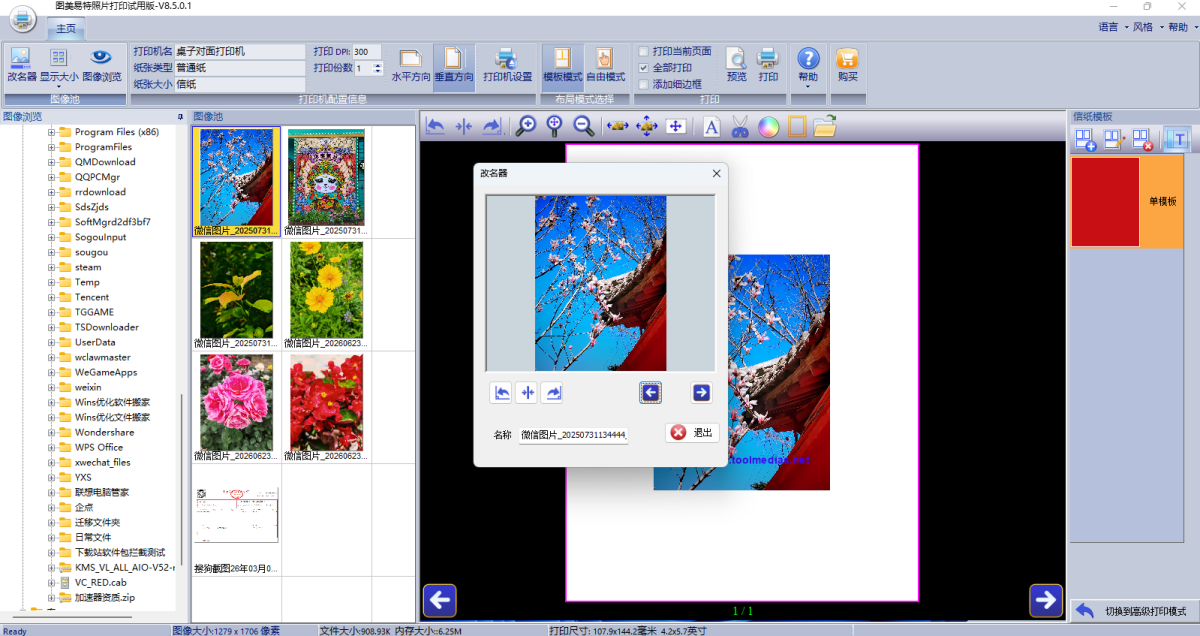Click the zoom out magnifier icon
The width and height of the screenshot is (1200, 636).
click(584, 126)
